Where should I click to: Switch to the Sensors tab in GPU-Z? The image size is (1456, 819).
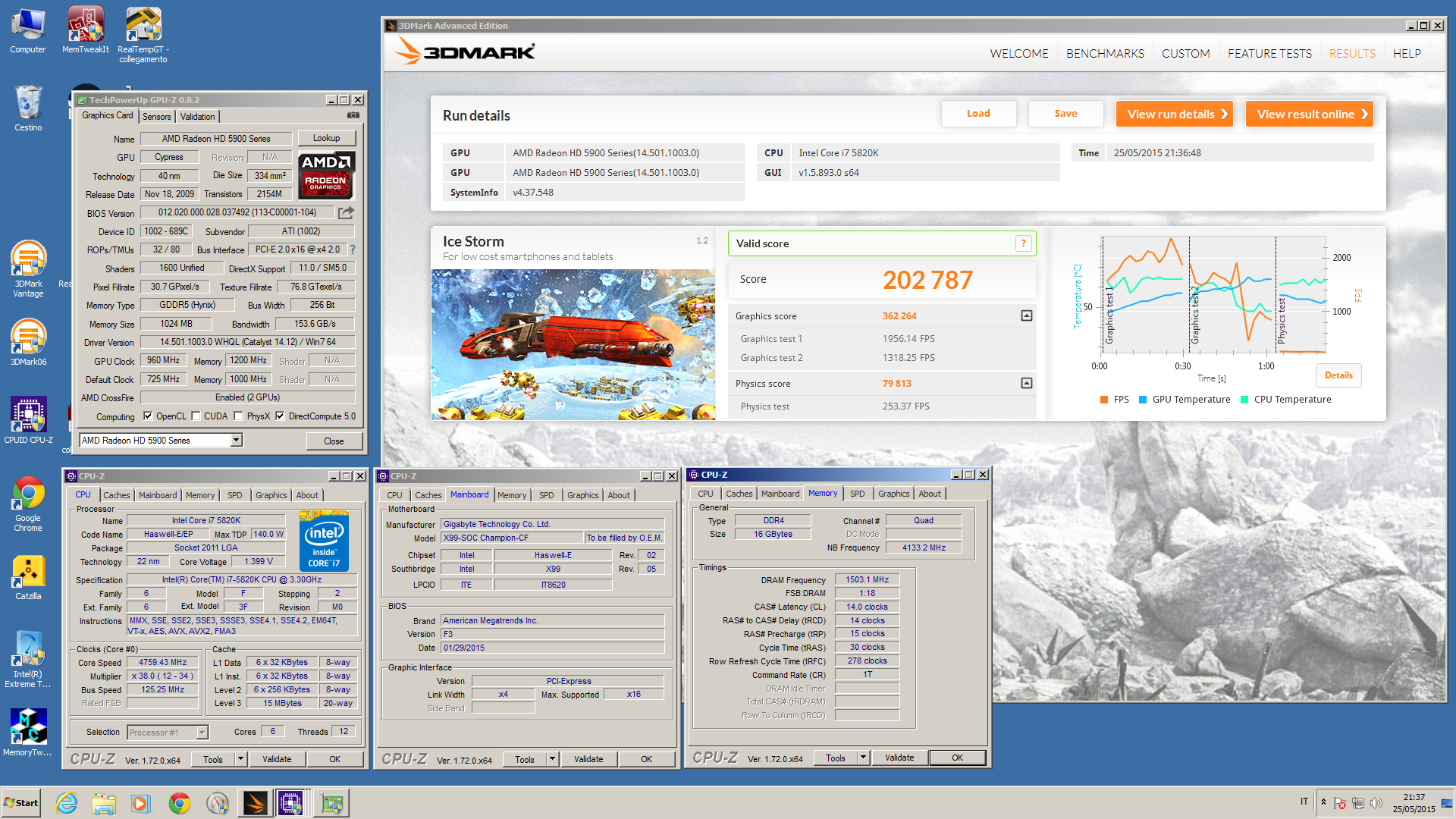[x=157, y=116]
